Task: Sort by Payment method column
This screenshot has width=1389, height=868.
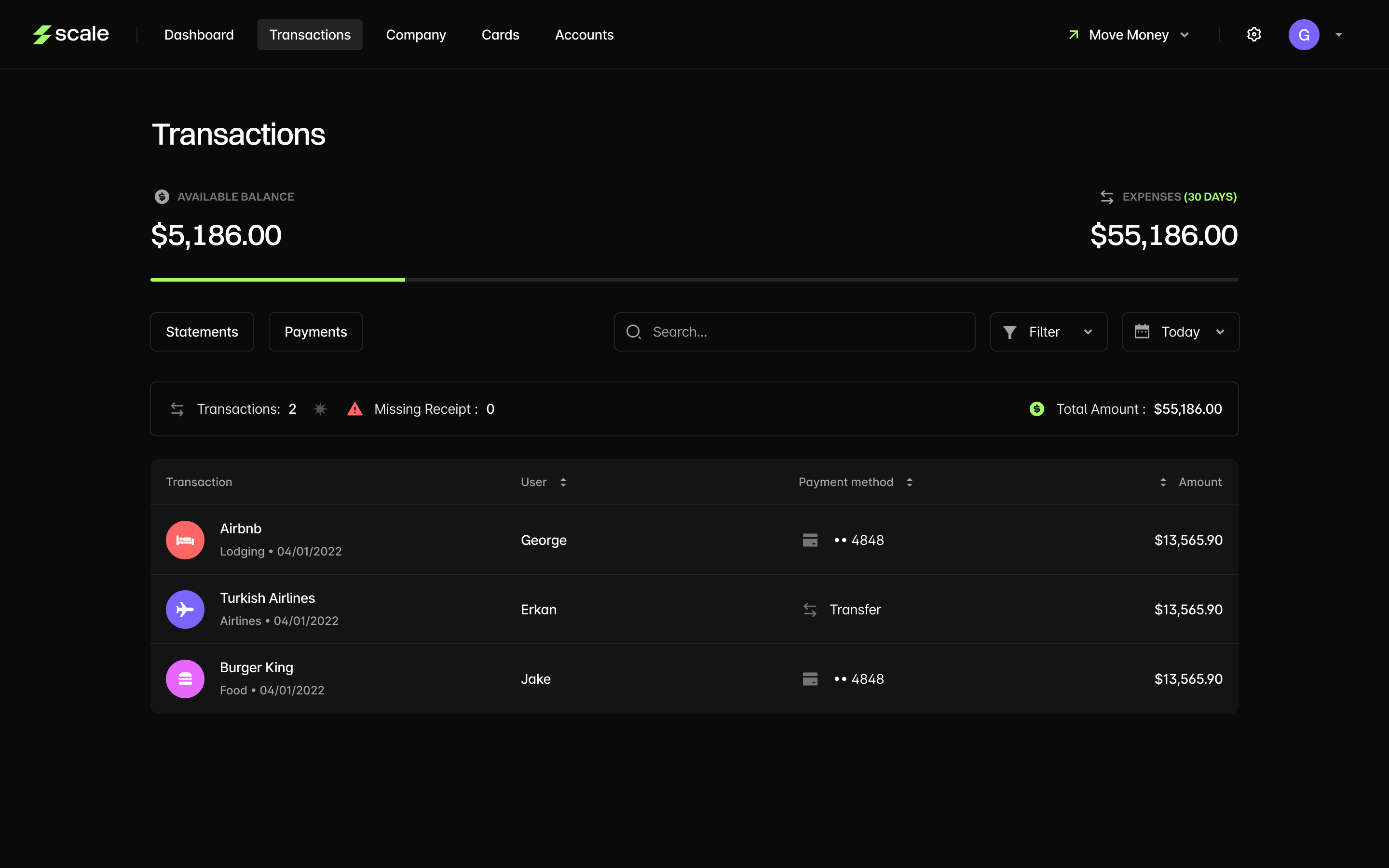Action: 909,482
